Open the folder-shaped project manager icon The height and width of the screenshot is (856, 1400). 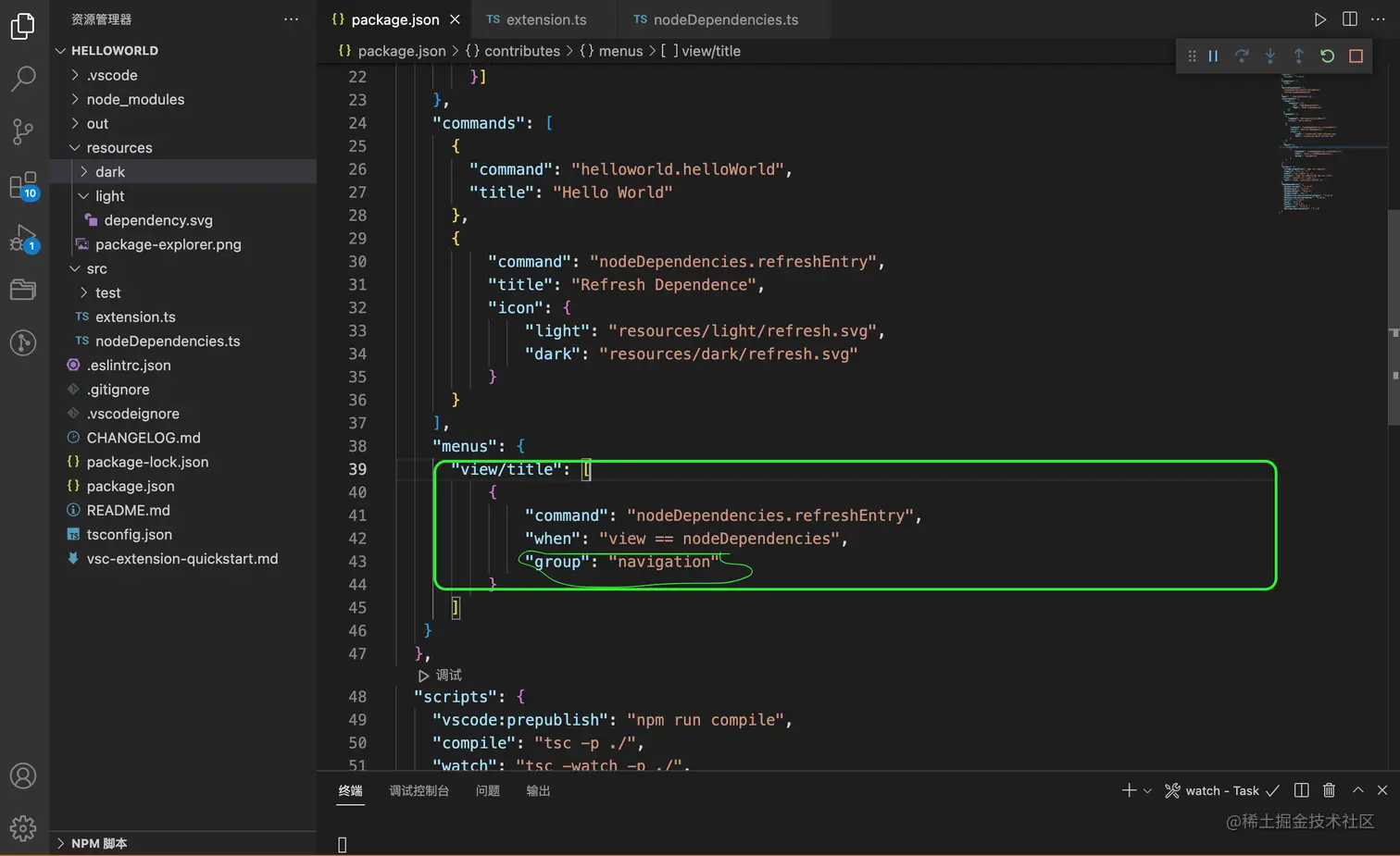coord(23,290)
